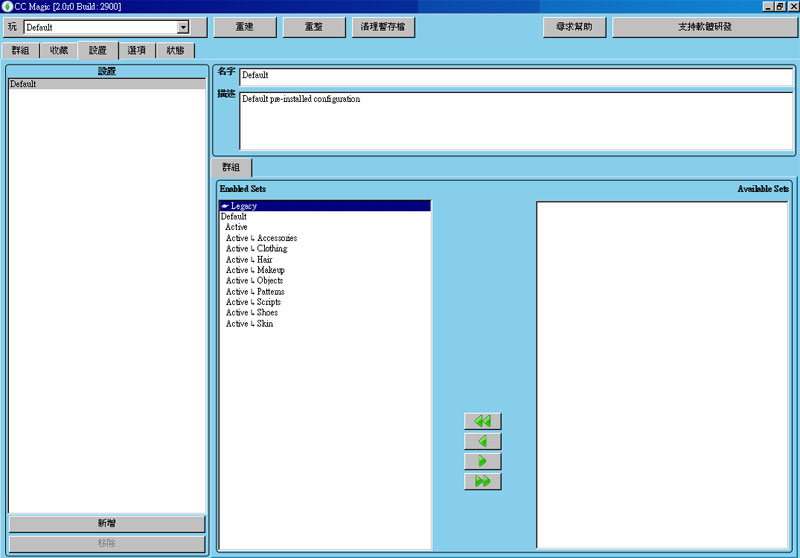Select the Legacy row in Enabled Sets
Viewport: 800px width, 558px height.
click(325, 206)
